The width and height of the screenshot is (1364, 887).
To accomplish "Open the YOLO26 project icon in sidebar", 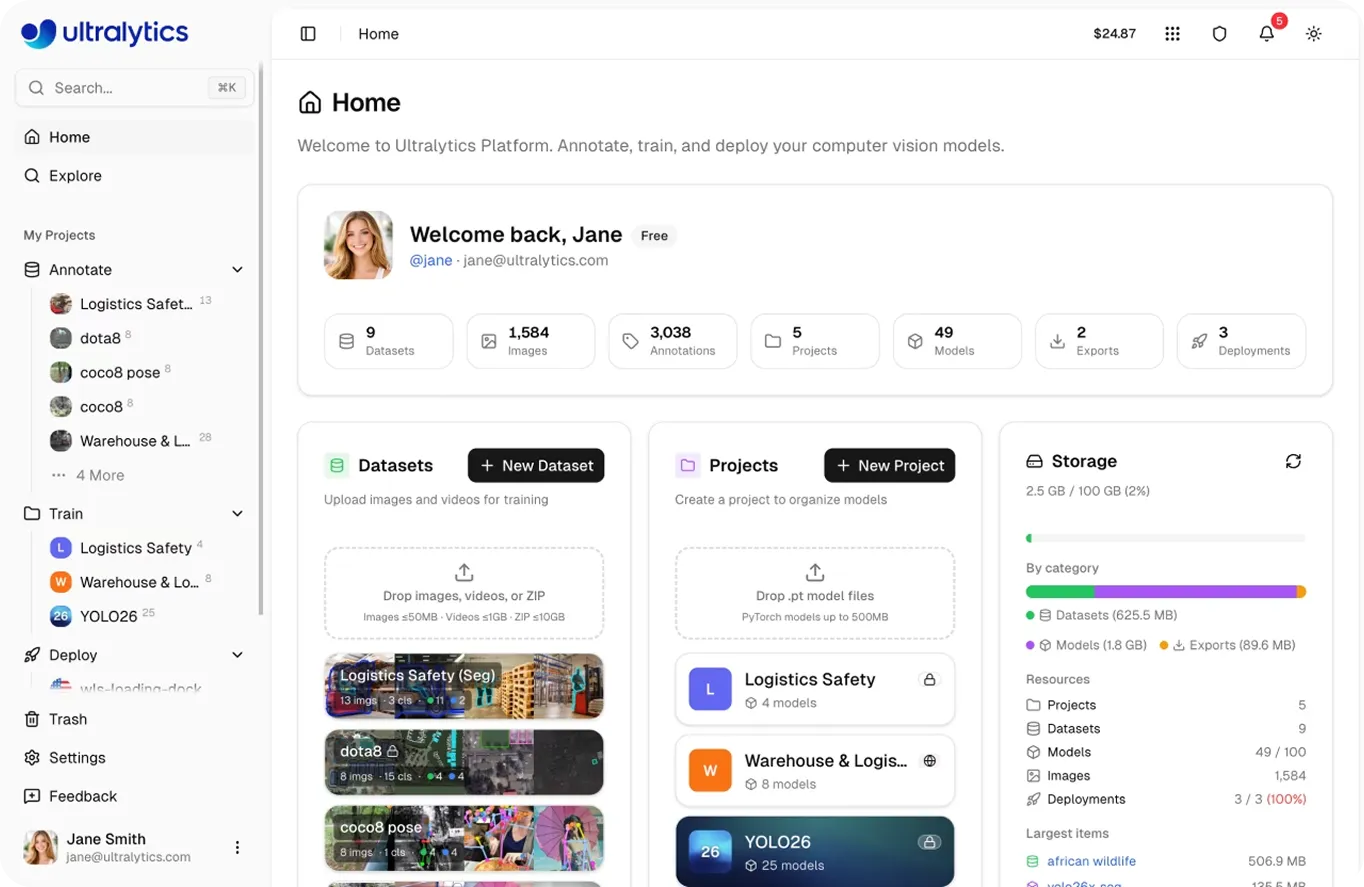I will 61,616.
